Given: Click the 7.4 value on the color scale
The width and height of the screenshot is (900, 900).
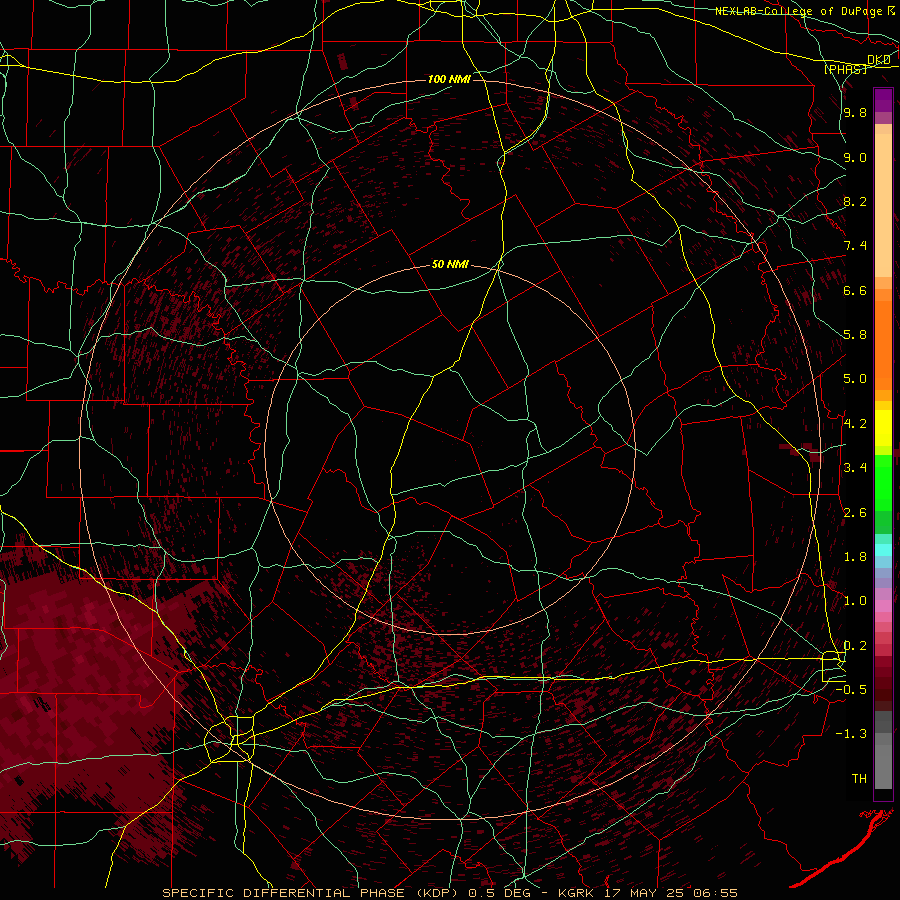Looking at the screenshot, I should pyautogui.click(x=855, y=246).
